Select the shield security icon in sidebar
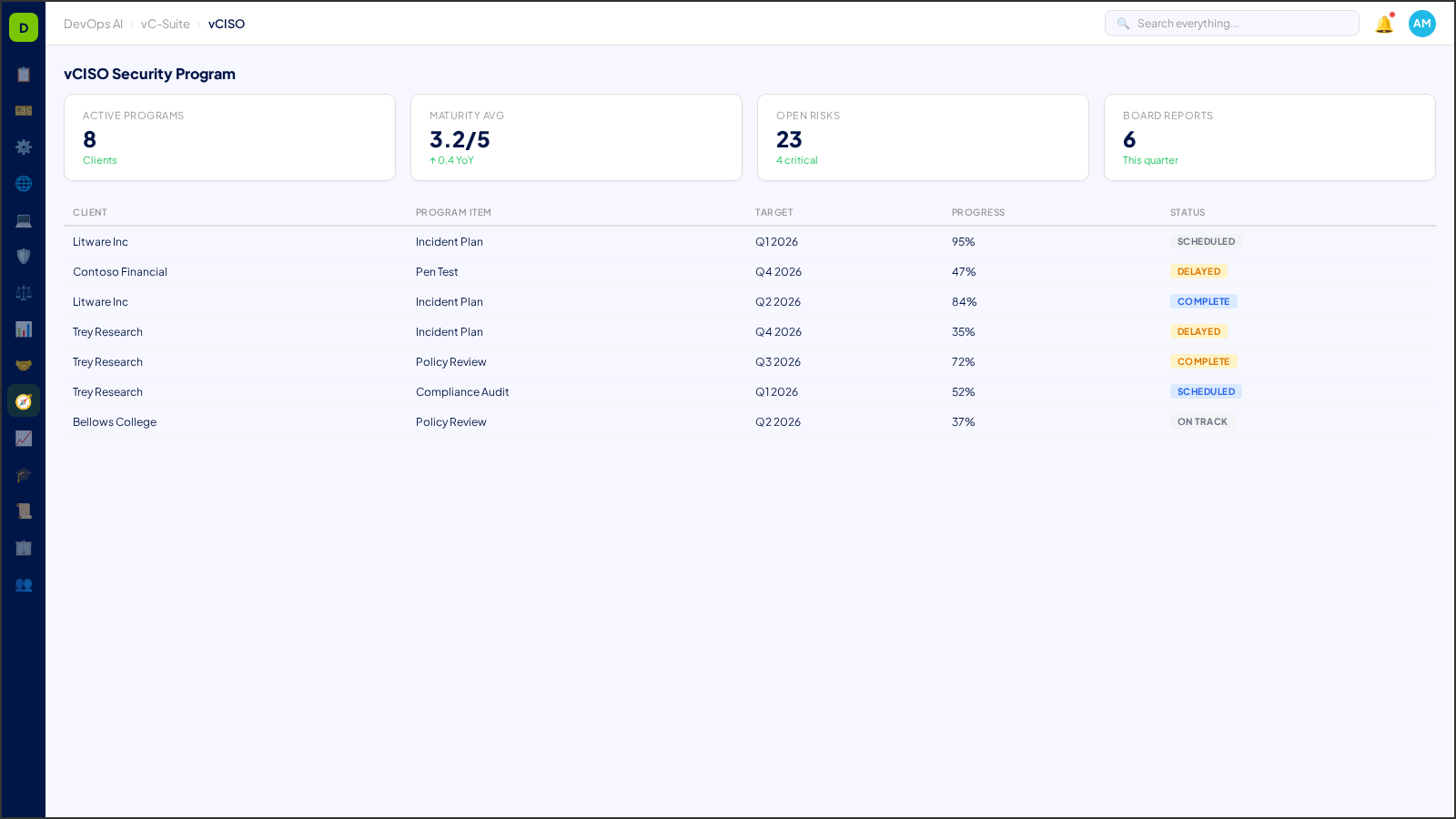Image resolution: width=1456 pixels, height=819 pixels. 24,256
